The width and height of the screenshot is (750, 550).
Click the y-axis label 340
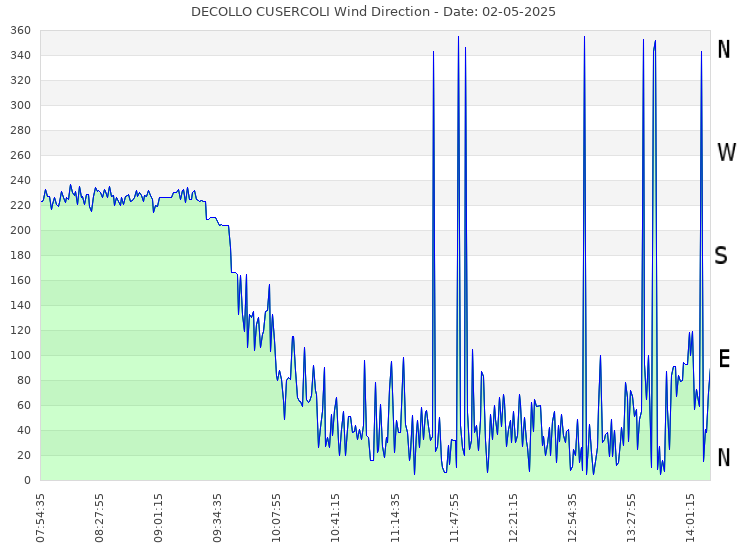pyautogui.click(x=21, y=55)
